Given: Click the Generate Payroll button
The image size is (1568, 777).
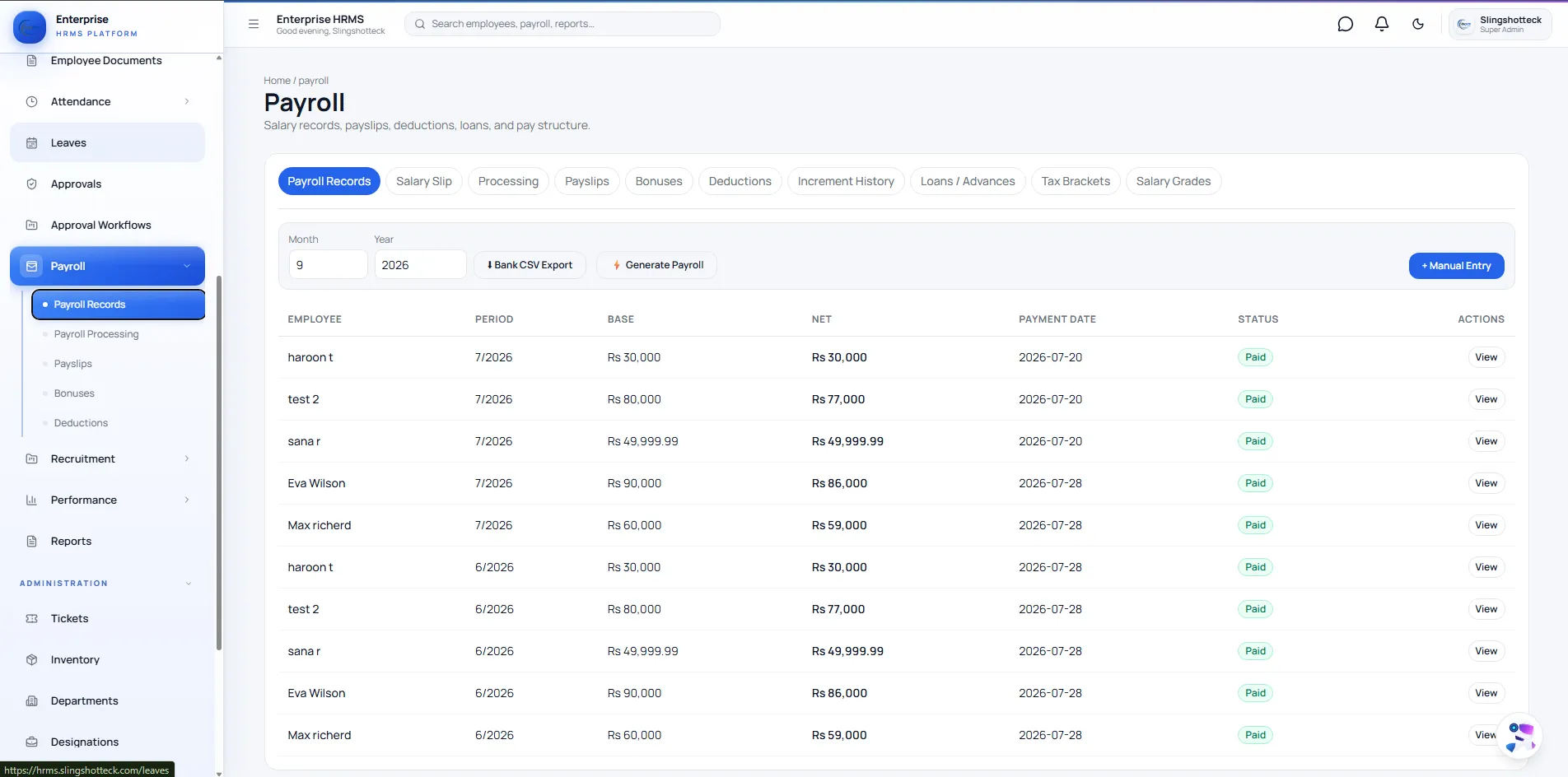Looking at the screenshot, I should coord(657,265).
